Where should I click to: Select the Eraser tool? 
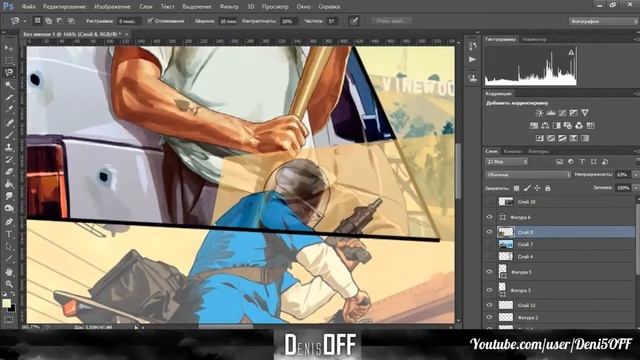9,172
